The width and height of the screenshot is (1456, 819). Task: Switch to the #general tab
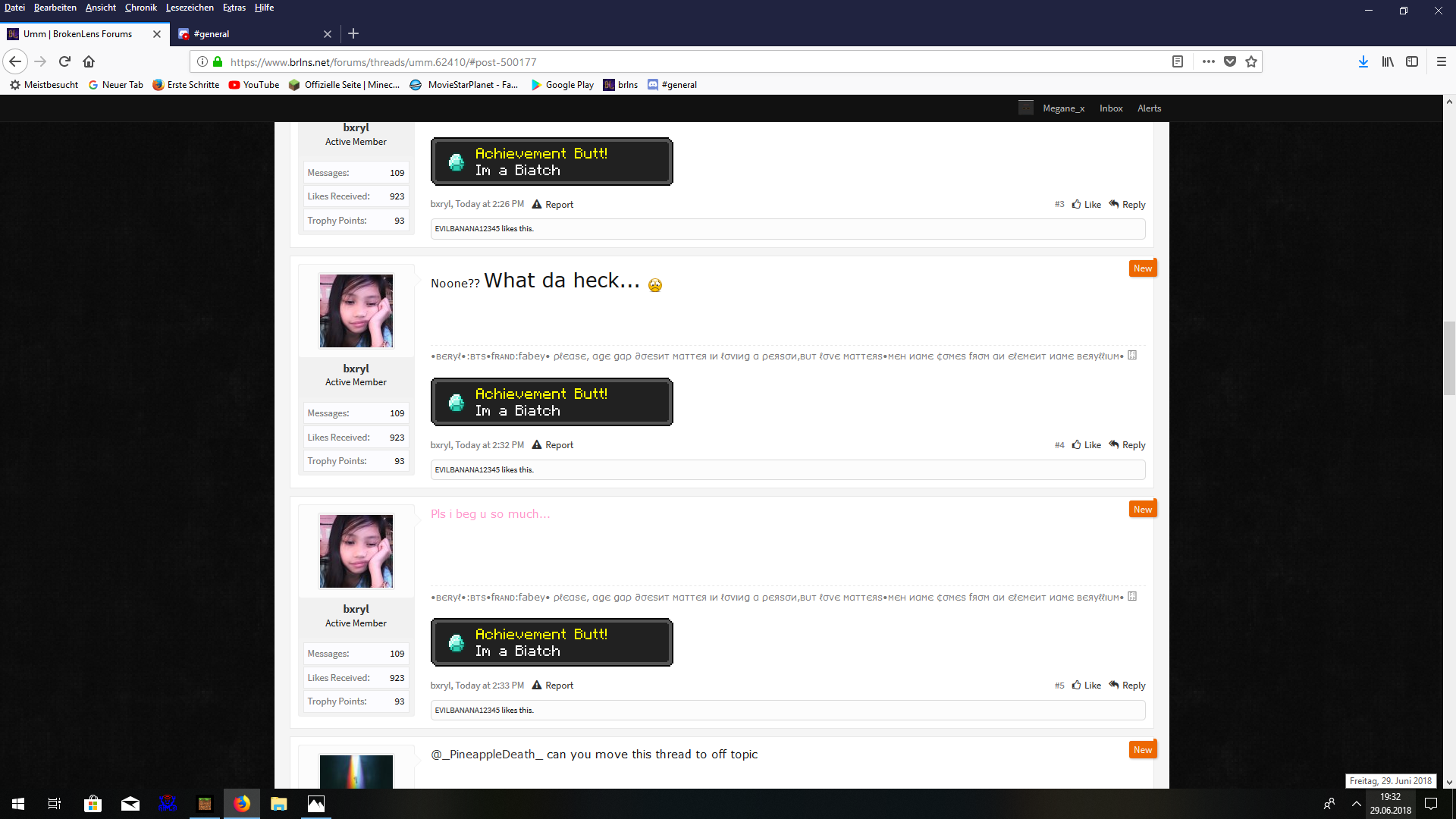tap(255, 34)
